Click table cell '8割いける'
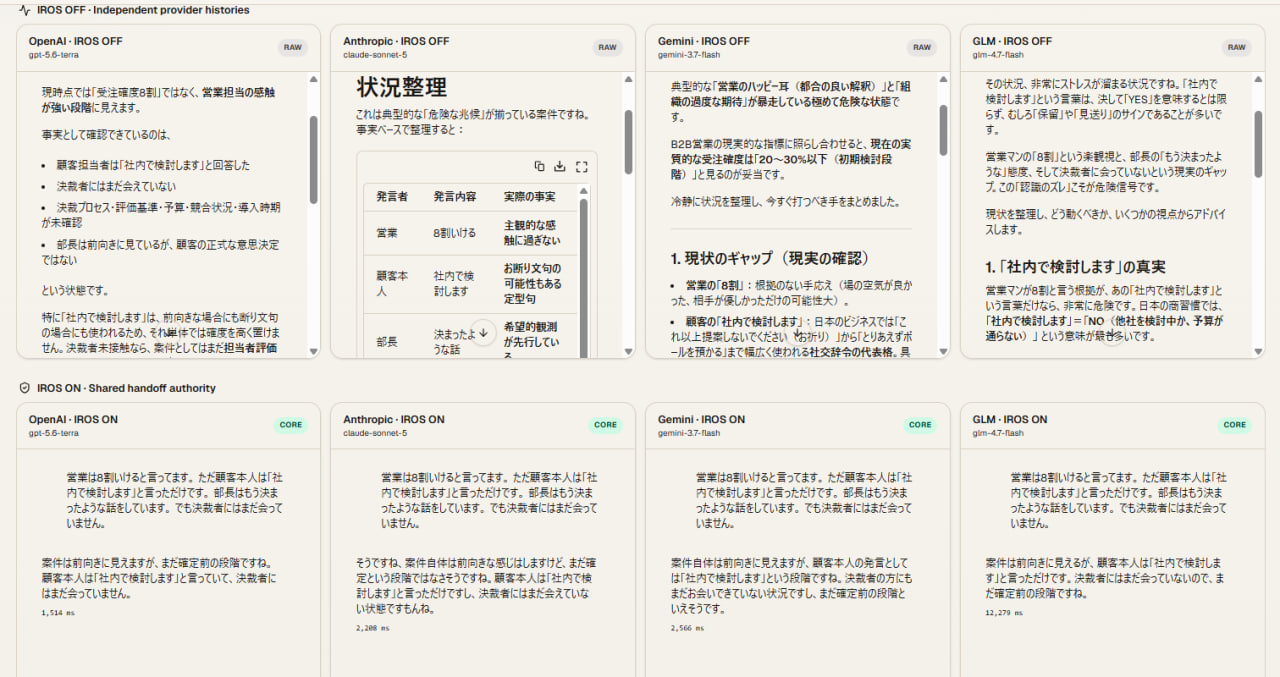Viewport: 1280px width, 677px height. (455, 233)
